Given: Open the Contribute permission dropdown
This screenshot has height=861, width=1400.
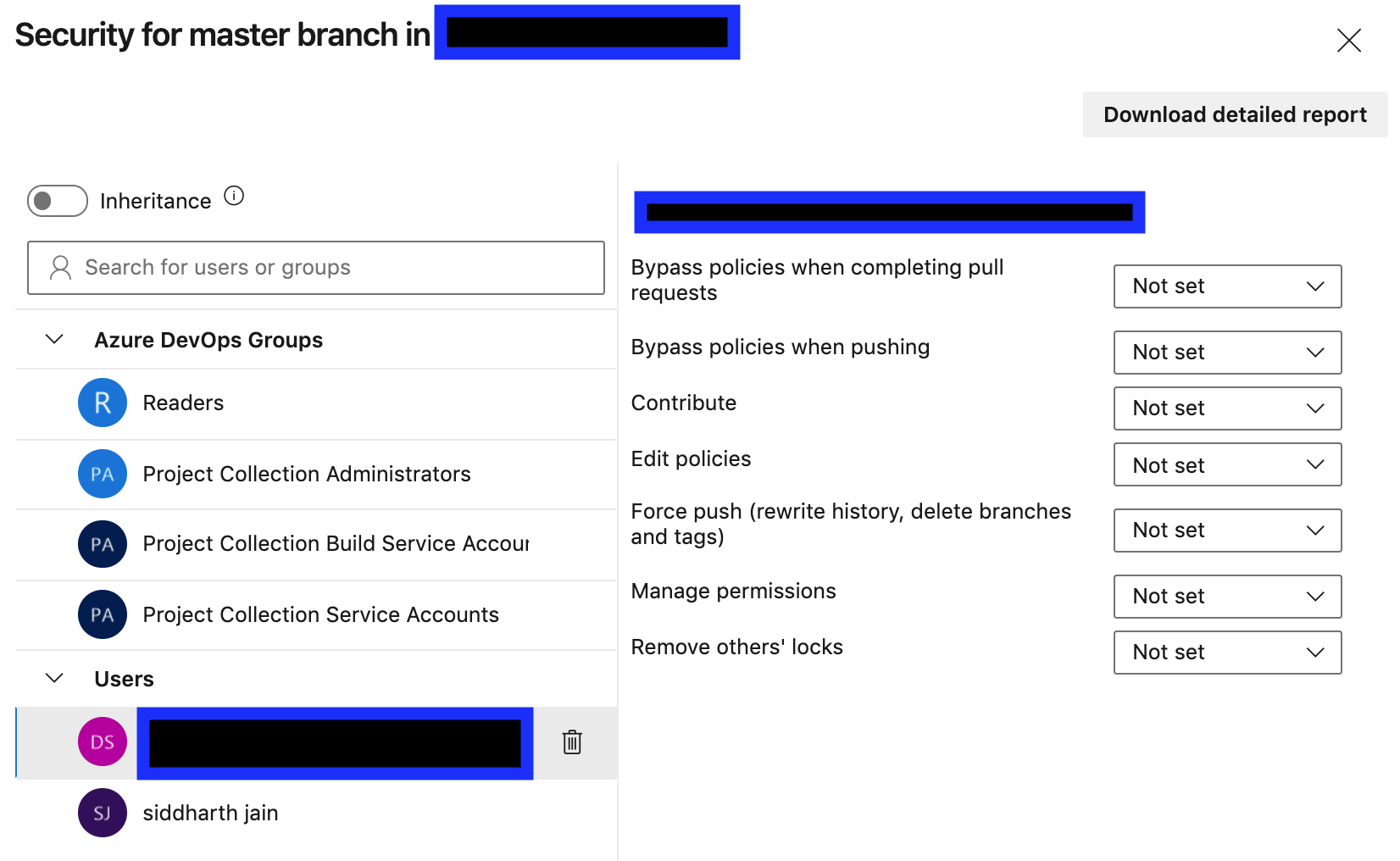Looking at the screenshot, I should 1226,408.
